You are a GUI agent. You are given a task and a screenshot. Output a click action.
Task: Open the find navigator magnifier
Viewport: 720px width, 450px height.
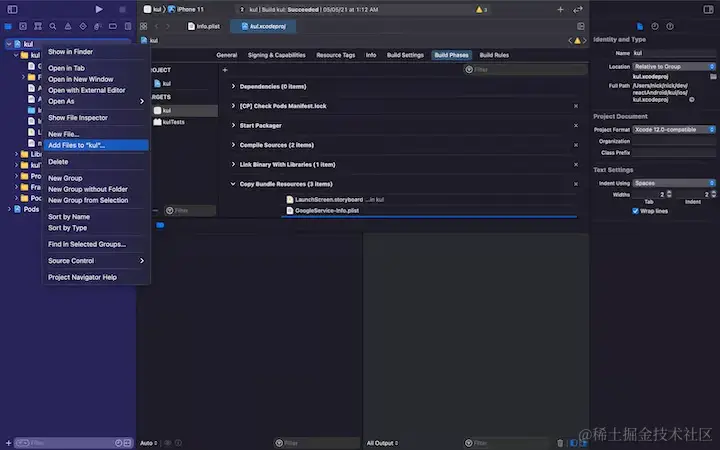[53, 27]
